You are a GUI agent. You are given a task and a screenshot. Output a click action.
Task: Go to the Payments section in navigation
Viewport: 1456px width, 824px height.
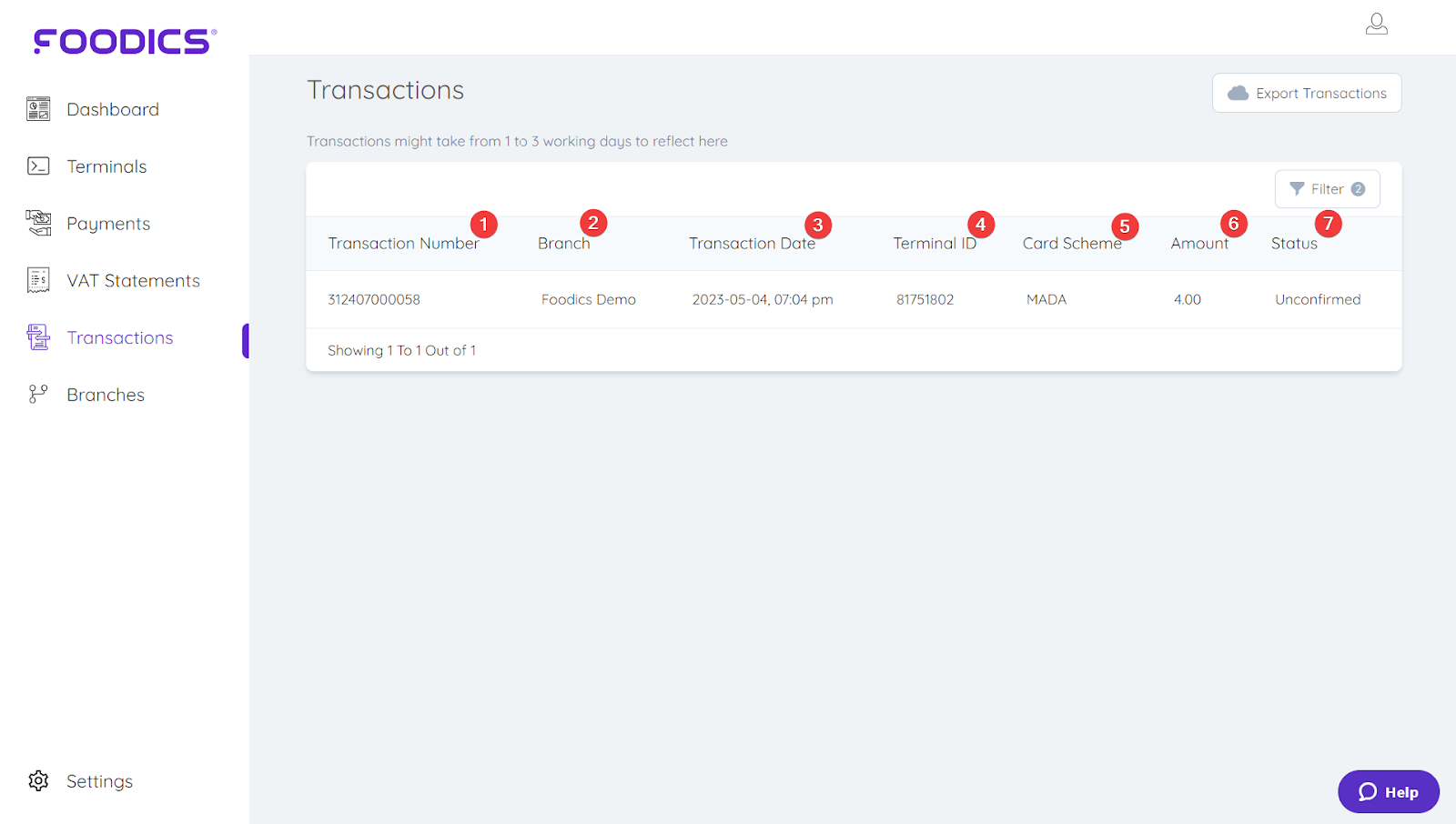[x=107, y=223]
